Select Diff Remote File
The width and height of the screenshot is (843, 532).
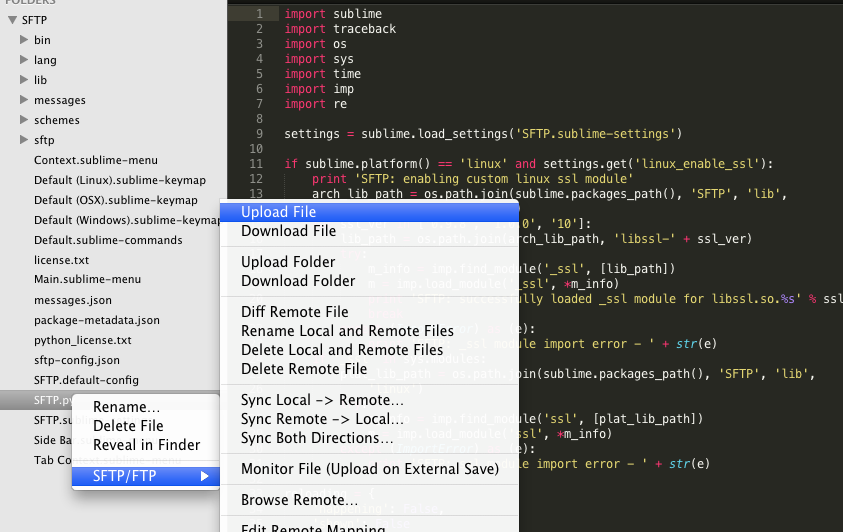pyautogui.click(x=294, y=312)
